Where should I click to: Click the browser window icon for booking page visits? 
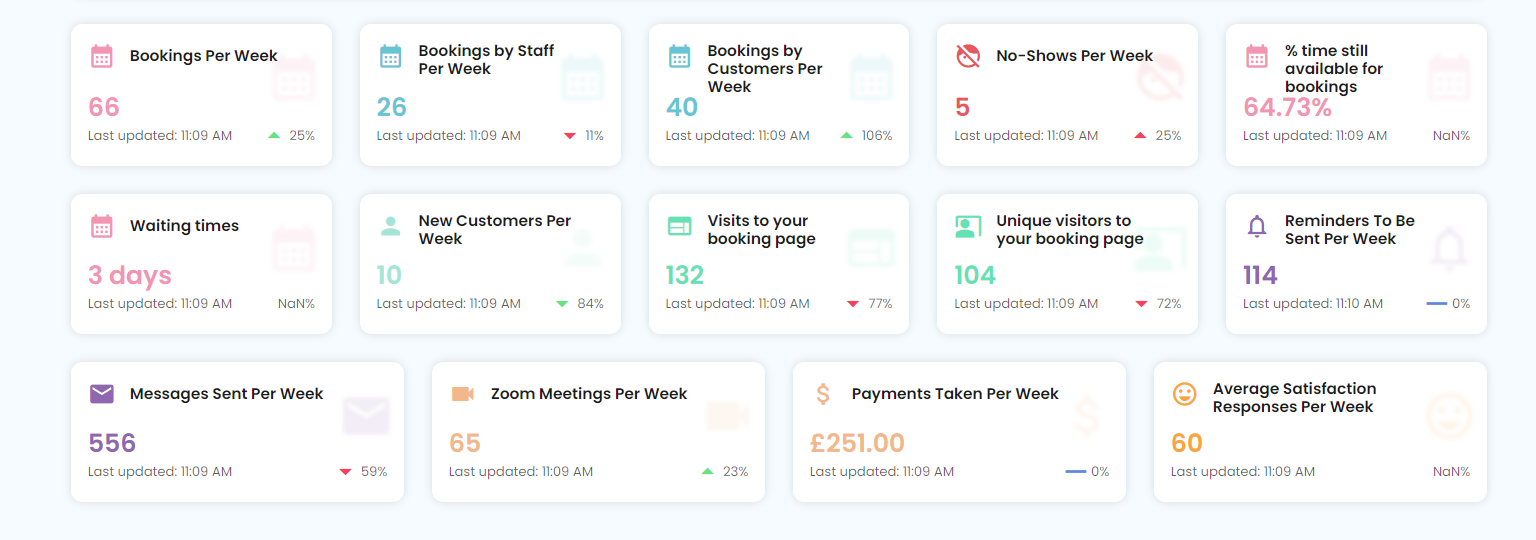pyautogui.click(x=679, y=226)
